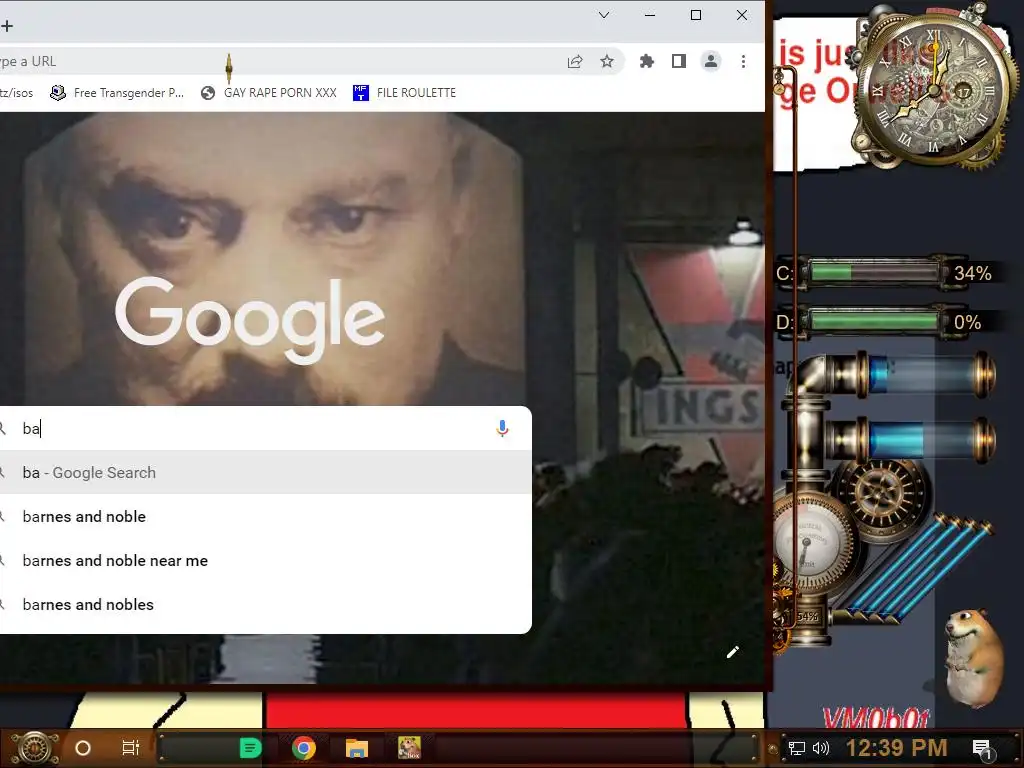1024x768 pixels.
Task: Click the C: drive usage gauge
Action: tap(874, 272)
